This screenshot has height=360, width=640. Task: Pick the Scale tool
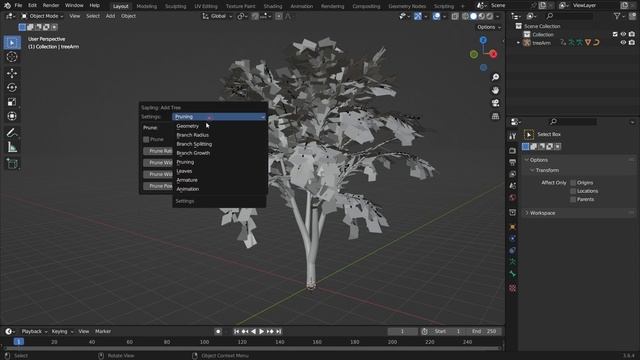pos(12,102)
